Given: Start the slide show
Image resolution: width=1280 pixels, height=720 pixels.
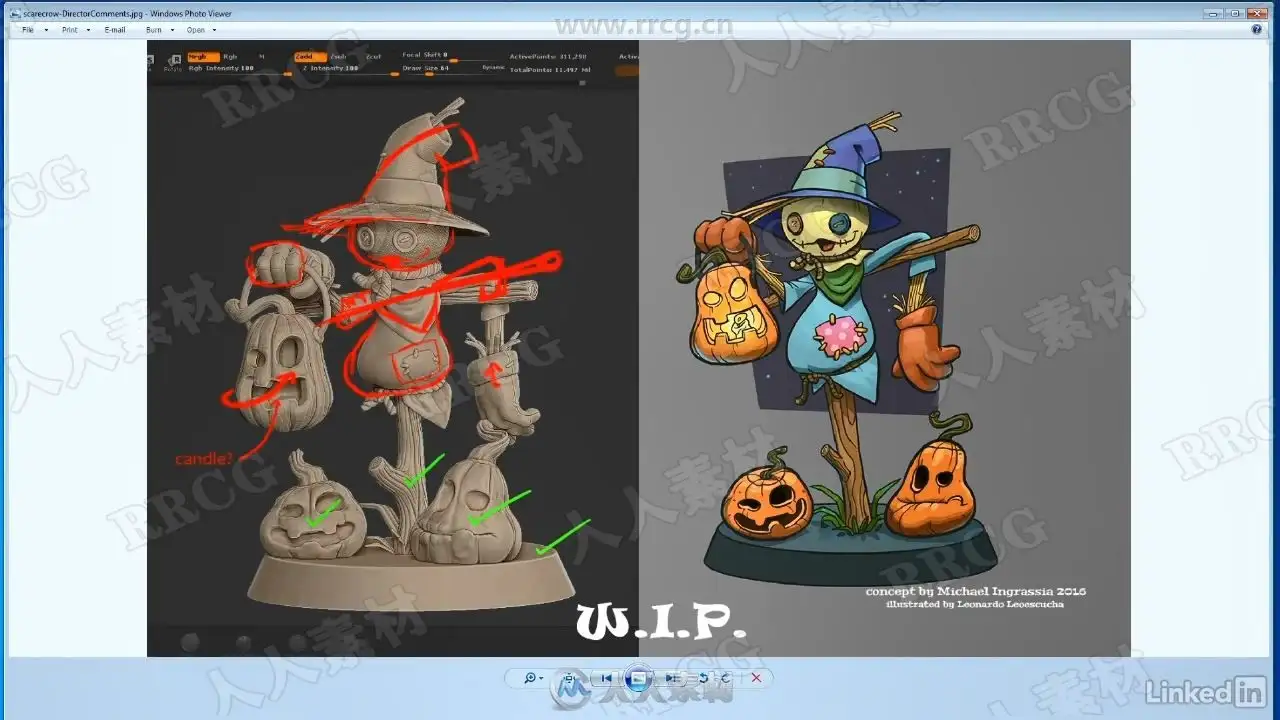Looking at the screenshot, I should pos(638,678).
